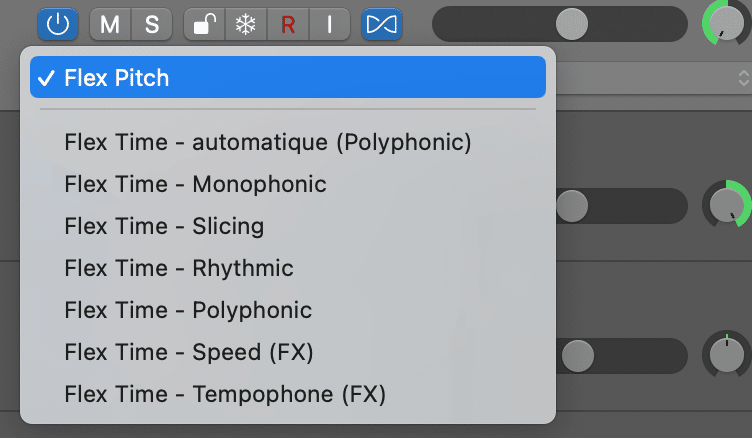Click the track lock padlock icon
The image size is (752, 438).
[x=204, y=24]
